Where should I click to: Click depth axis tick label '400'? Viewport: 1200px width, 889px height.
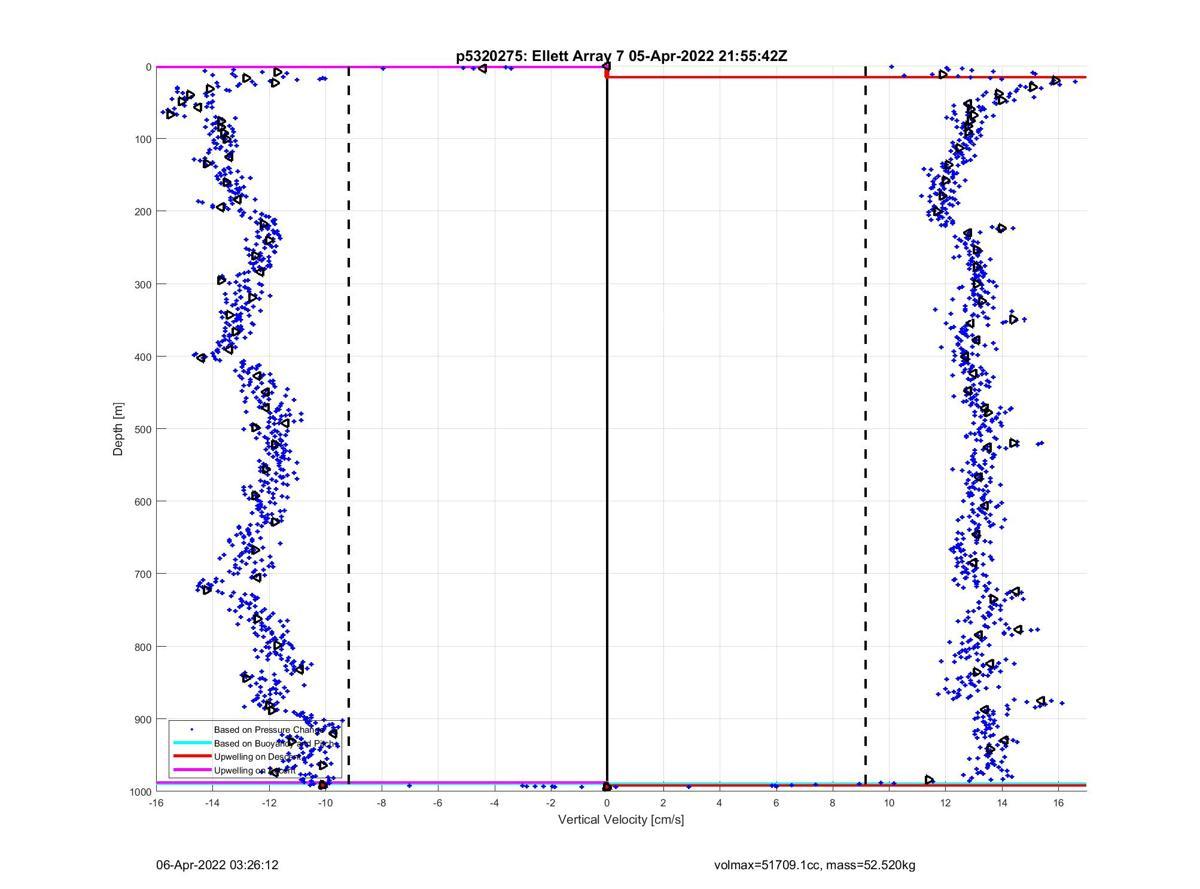pos(142,356)
